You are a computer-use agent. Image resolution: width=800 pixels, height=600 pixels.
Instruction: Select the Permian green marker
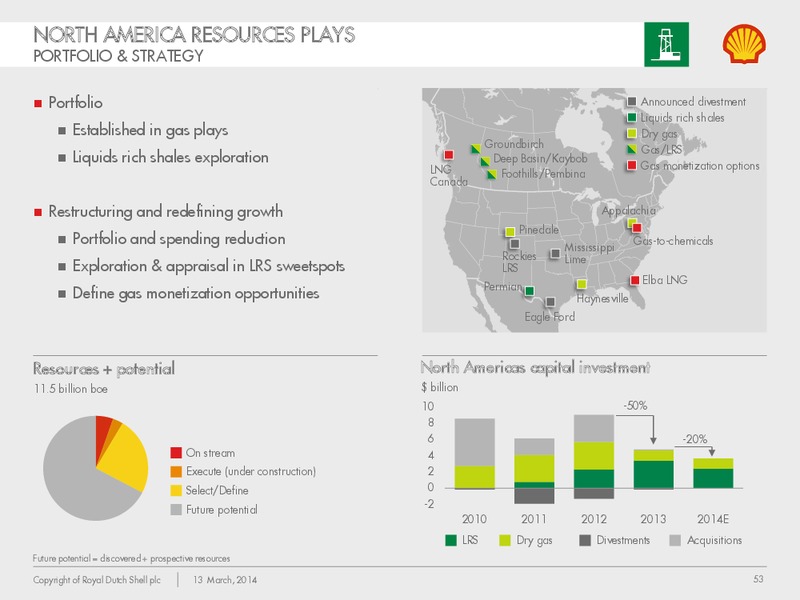[530, 291]
